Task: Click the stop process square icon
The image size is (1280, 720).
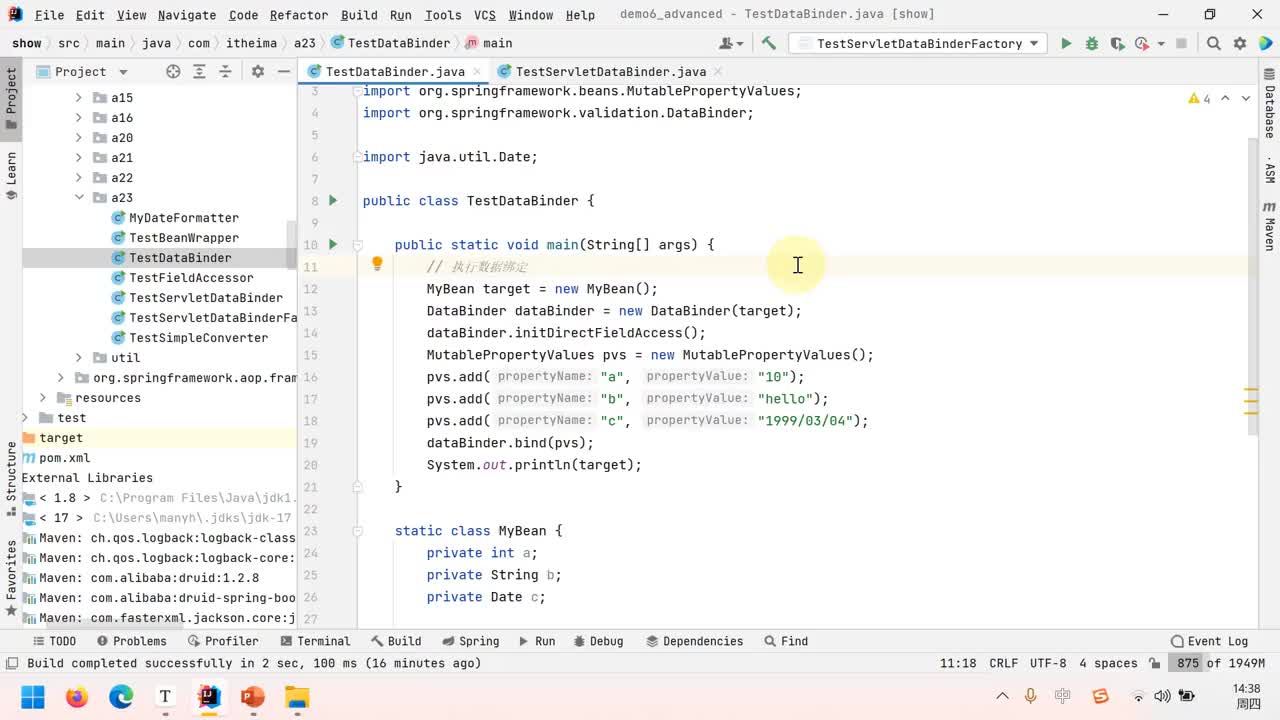Action: (1181, 43)
